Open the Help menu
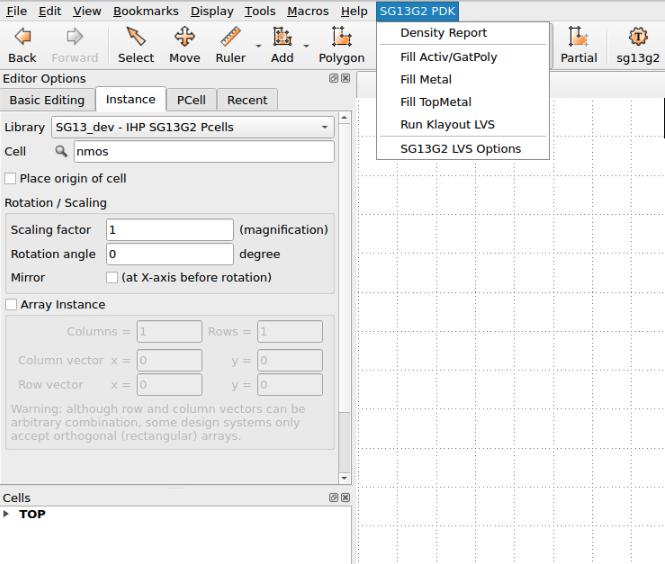 click(354, 11)
